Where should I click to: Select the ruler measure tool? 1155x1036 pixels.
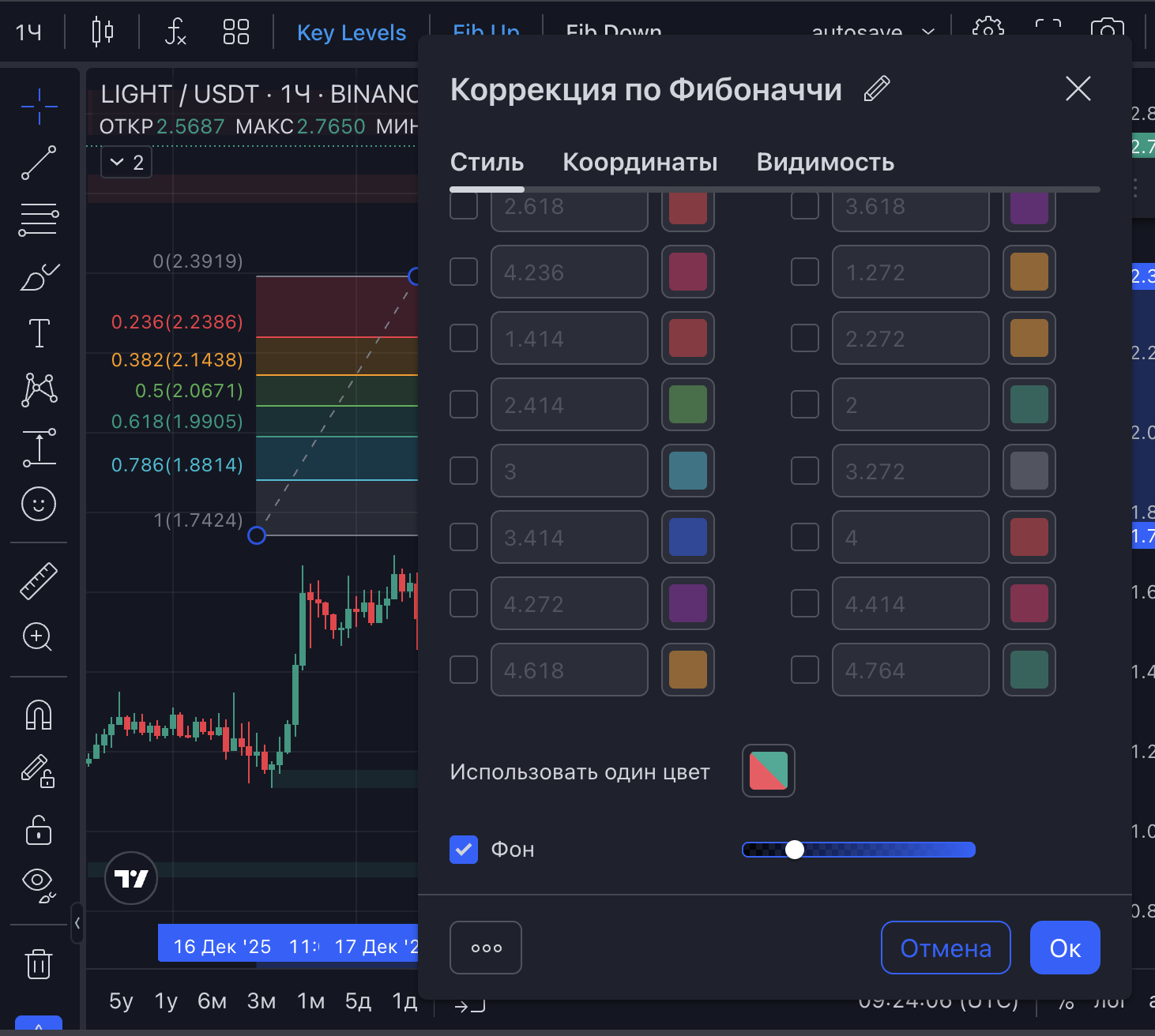39,581
